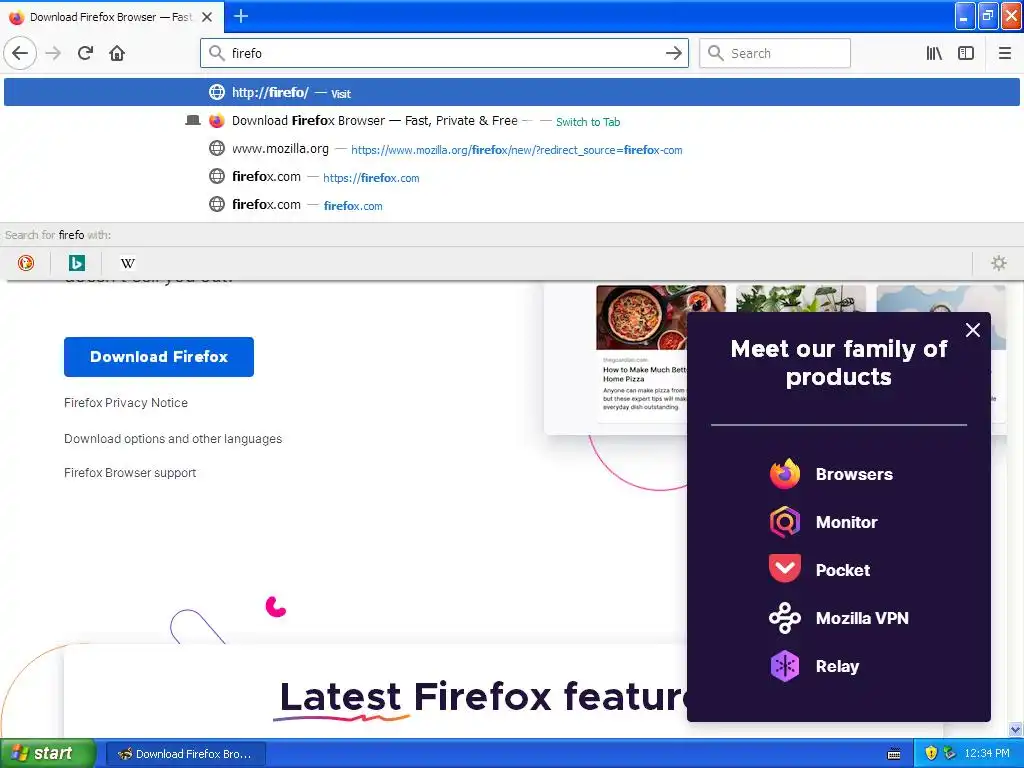This screenshot has height=768, width=1024.
Task: Open Download options and other languages
Action: [173, 439]
